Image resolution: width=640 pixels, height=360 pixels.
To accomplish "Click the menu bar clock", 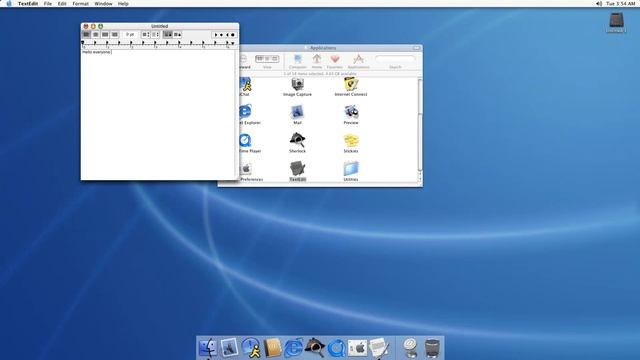I will pyautogui.click(x=621, y=4).
